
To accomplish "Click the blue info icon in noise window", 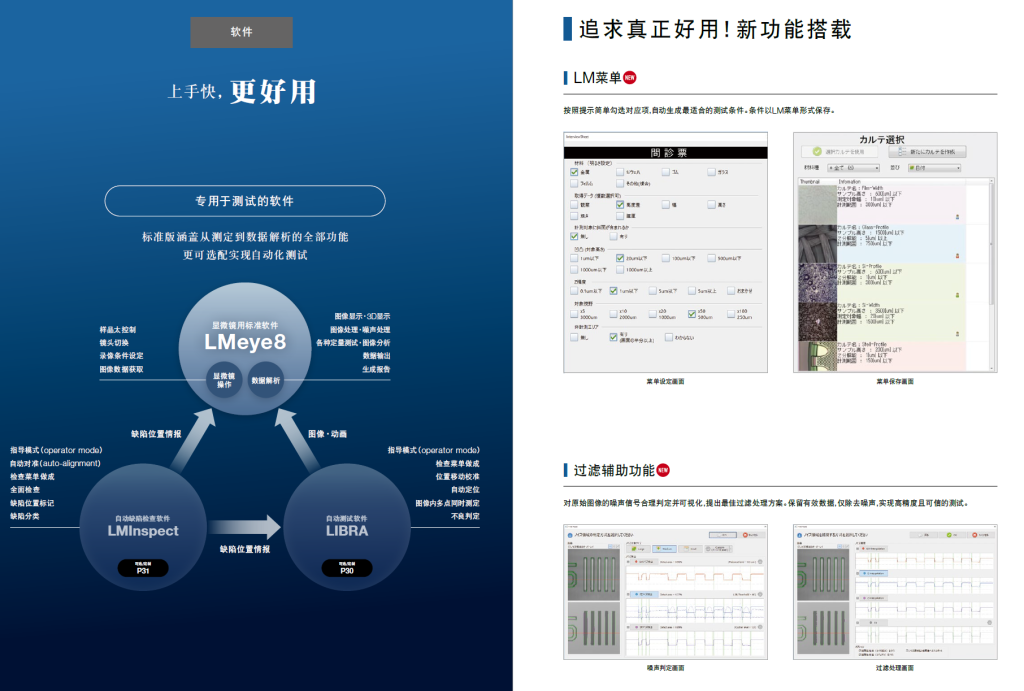I will tap(571, 537).
